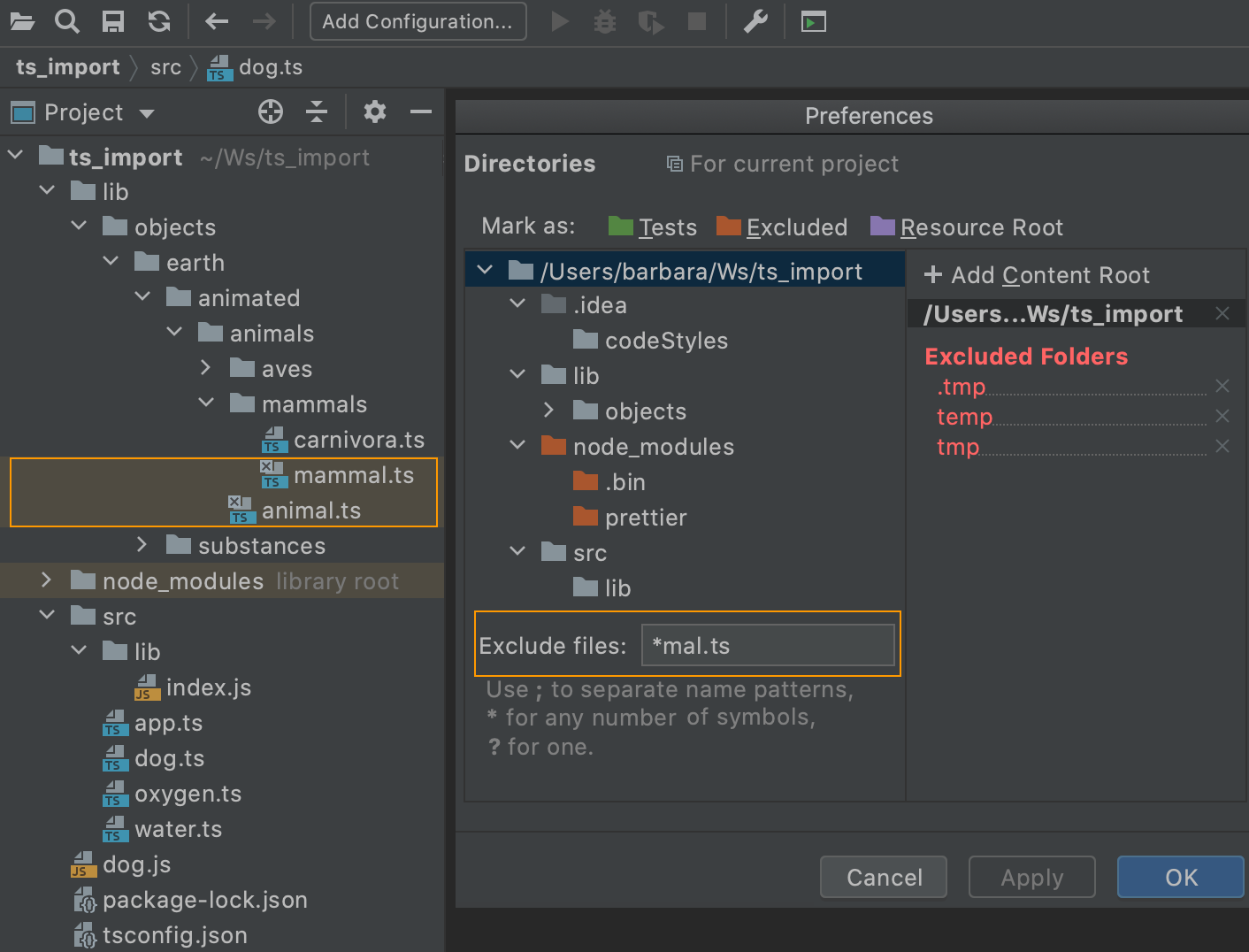Navigate back with left arrow icon
This screenshot has width=1249, height=952.
[x=217, y=21]
